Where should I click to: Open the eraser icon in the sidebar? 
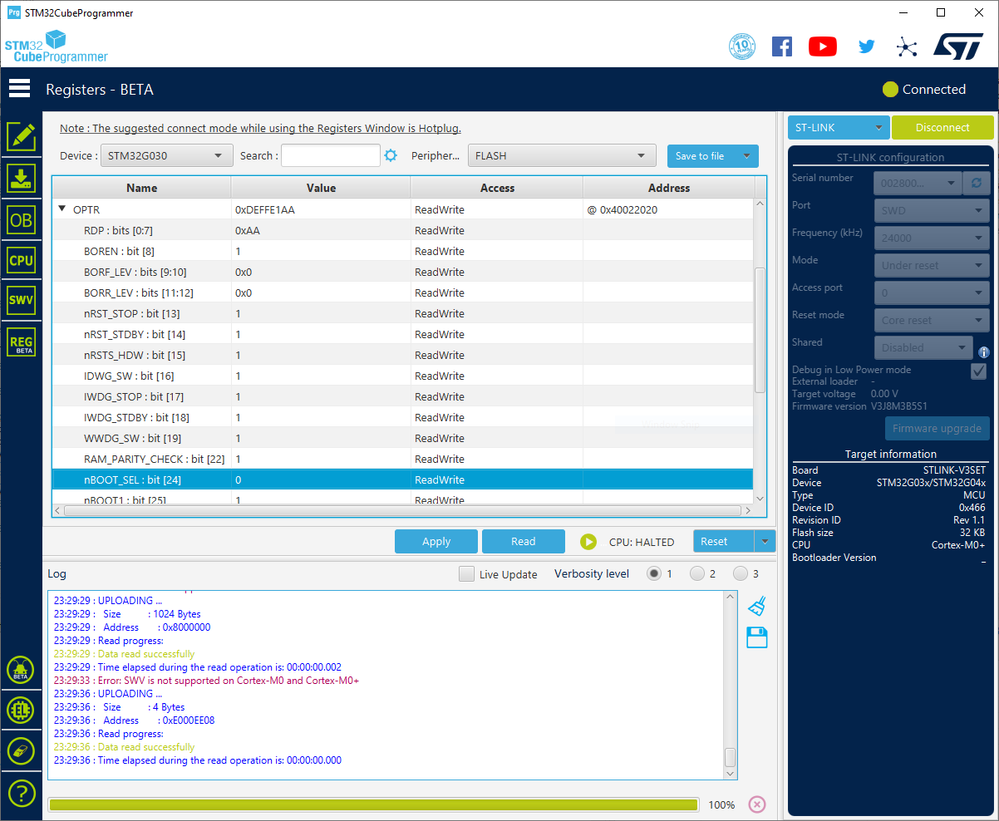tap(20, 752)
